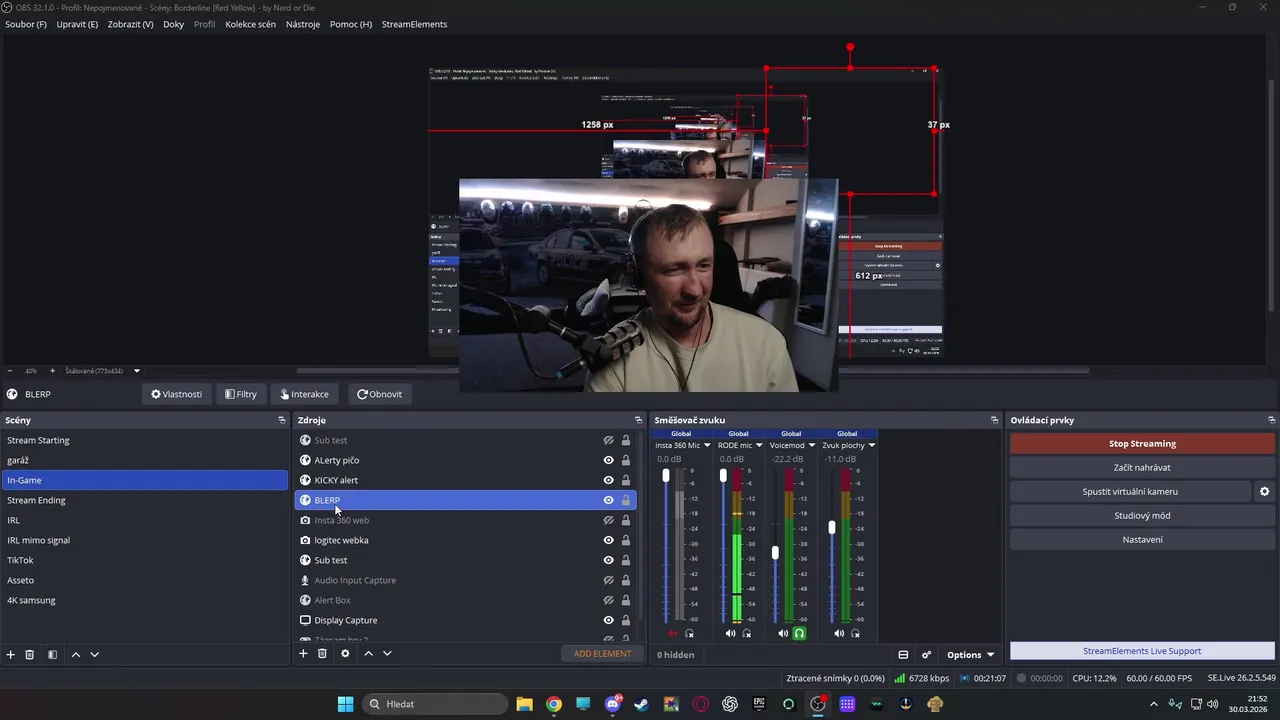Open preview scaling dropdown arrow

pos(137,371)
